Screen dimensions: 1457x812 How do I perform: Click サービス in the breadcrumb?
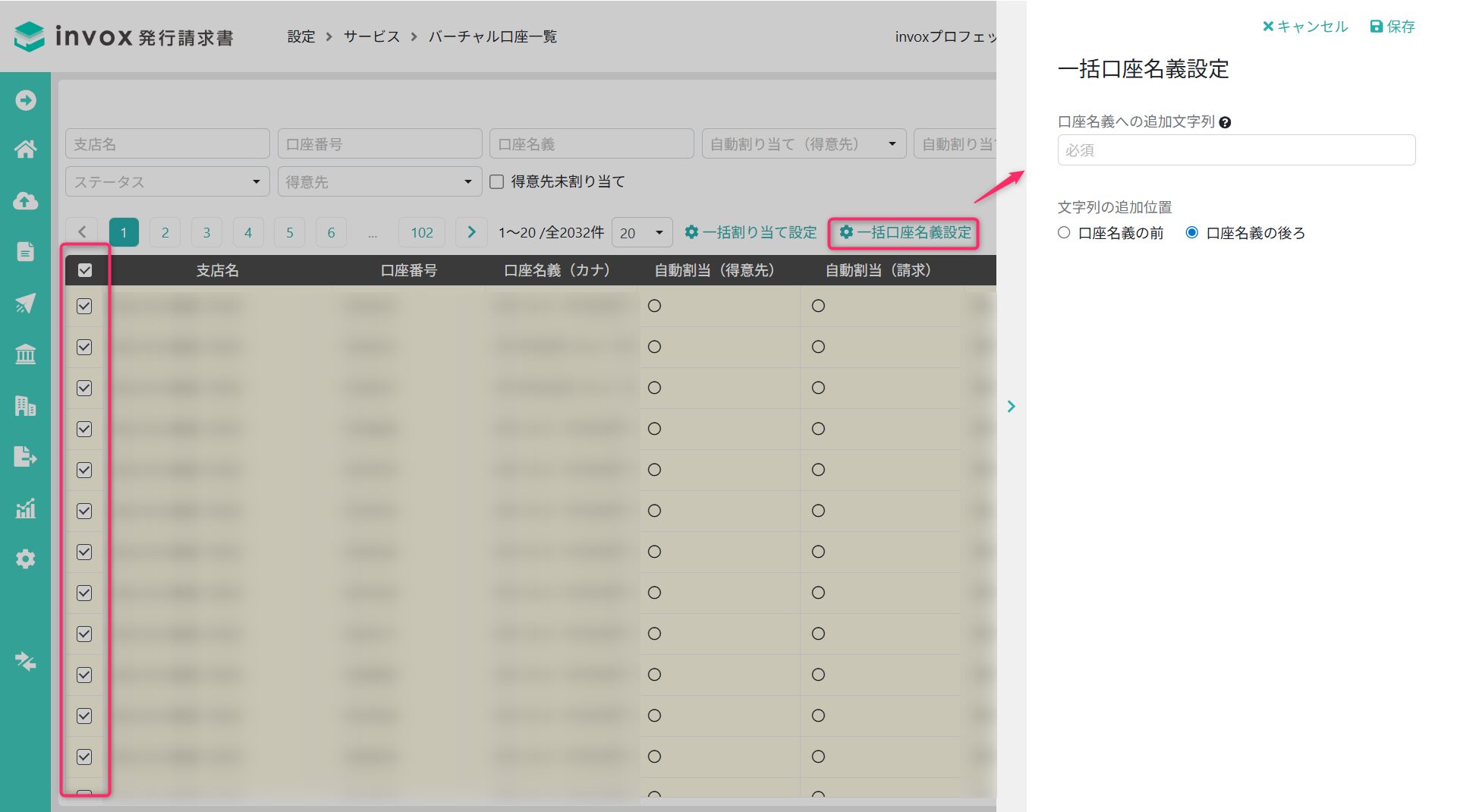click(x=371, y=36)
